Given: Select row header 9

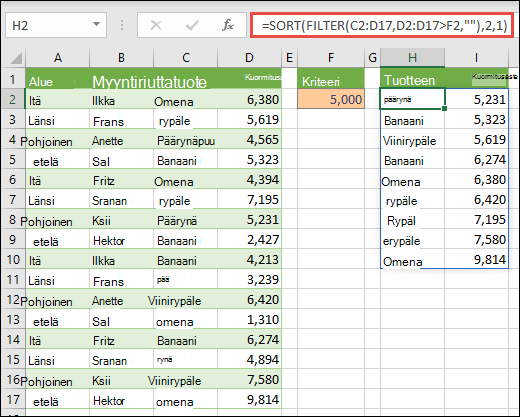Looking at the screenshot, I should click(13, 239).
